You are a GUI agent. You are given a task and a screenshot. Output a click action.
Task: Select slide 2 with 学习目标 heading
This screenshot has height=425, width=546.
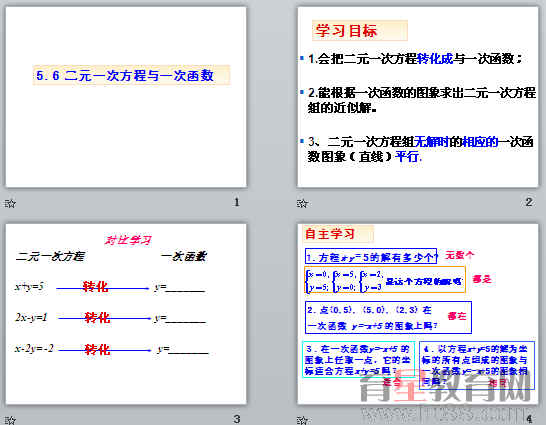pyautogui.click(x=418, y=97)
